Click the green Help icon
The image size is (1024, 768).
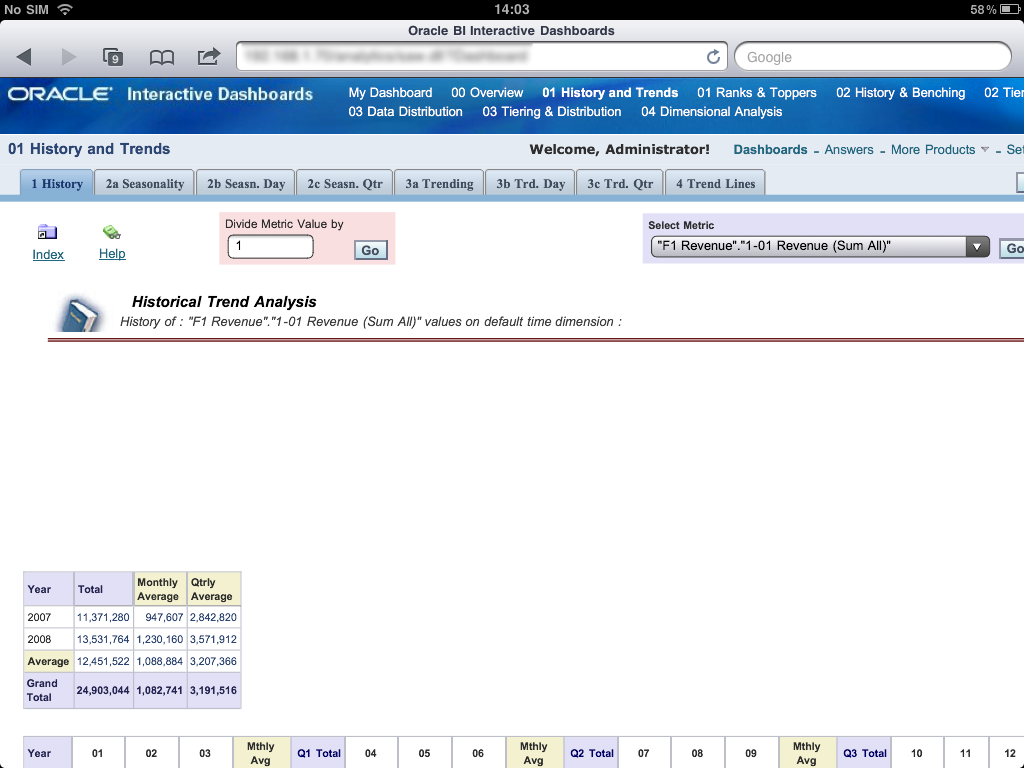112,233
